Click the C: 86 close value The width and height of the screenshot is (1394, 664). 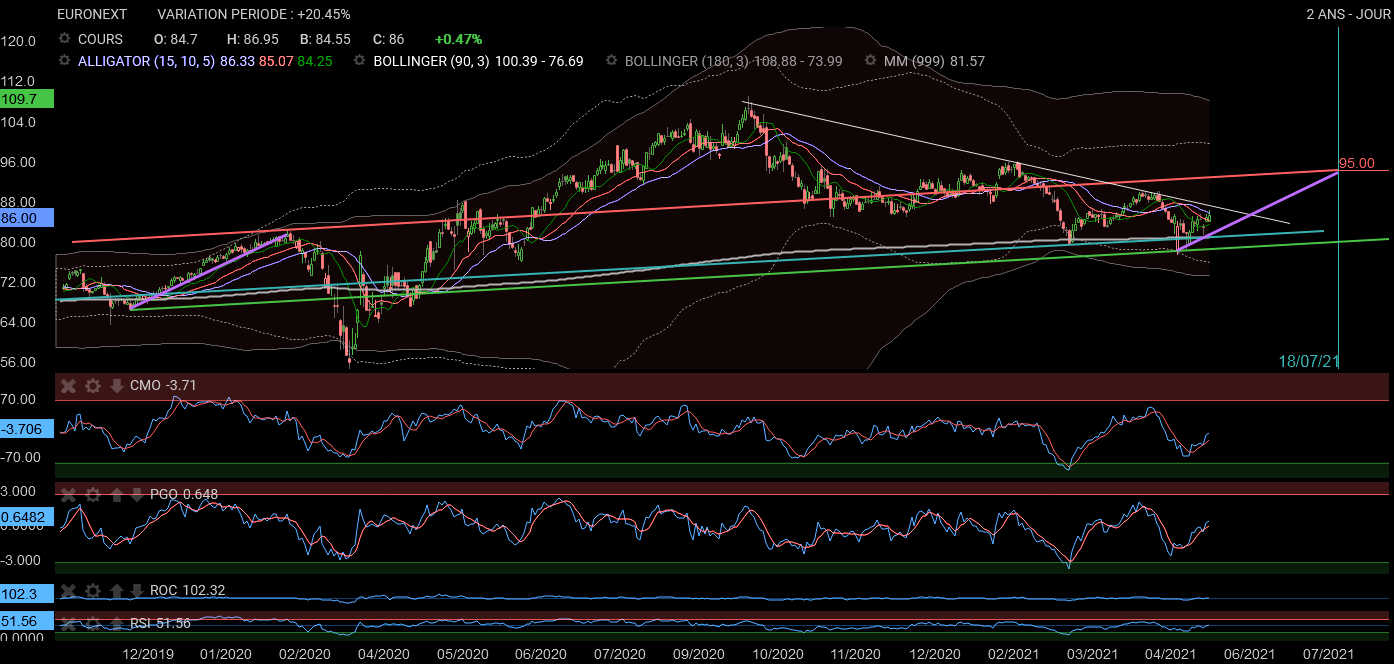click(x=388, y=39)
